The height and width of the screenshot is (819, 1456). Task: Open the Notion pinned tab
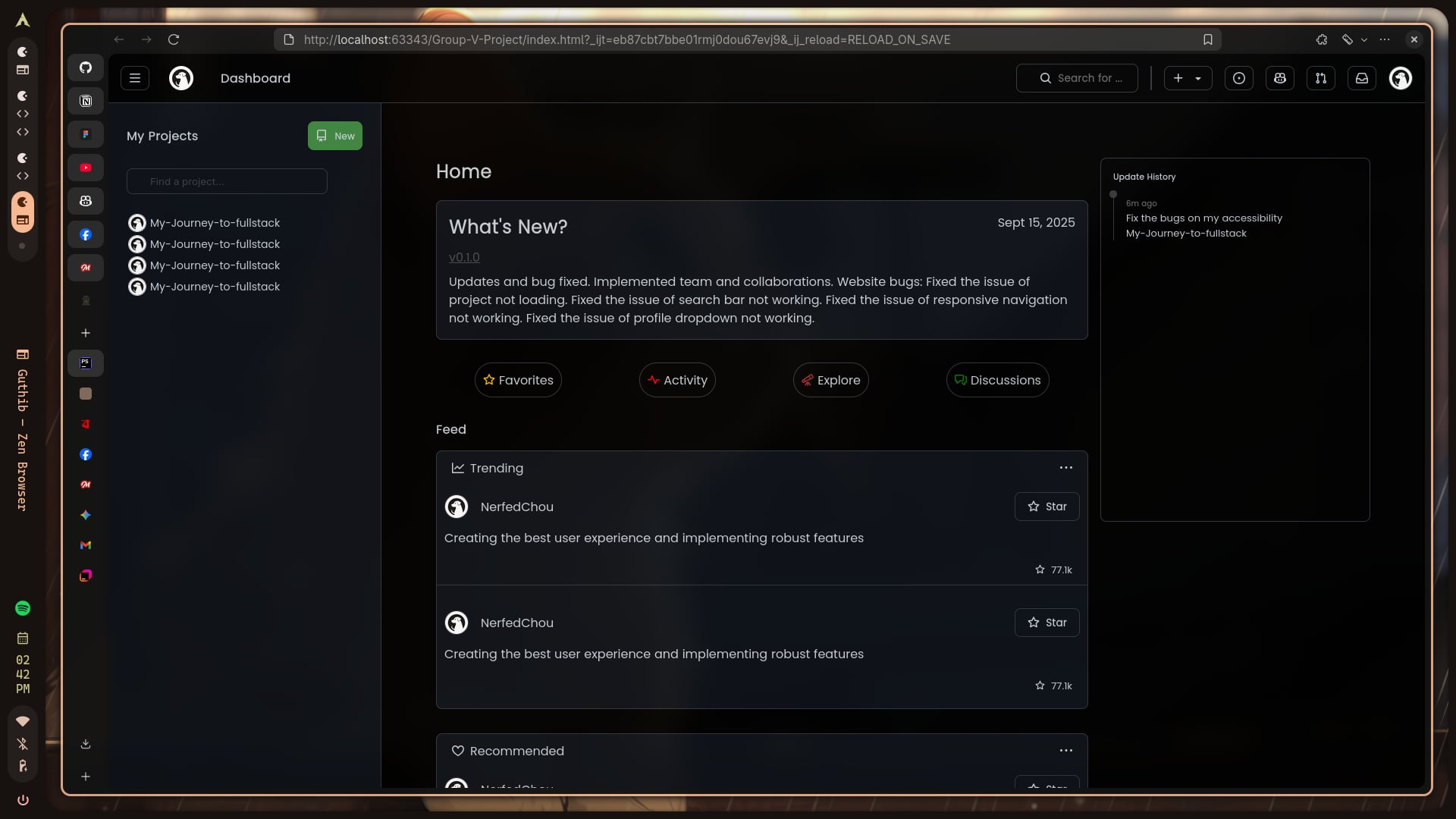(86, 101)
